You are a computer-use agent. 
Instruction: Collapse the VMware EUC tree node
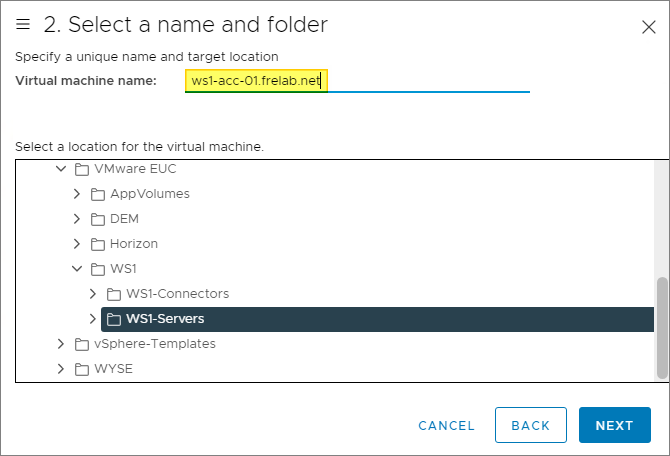point(61,169)
